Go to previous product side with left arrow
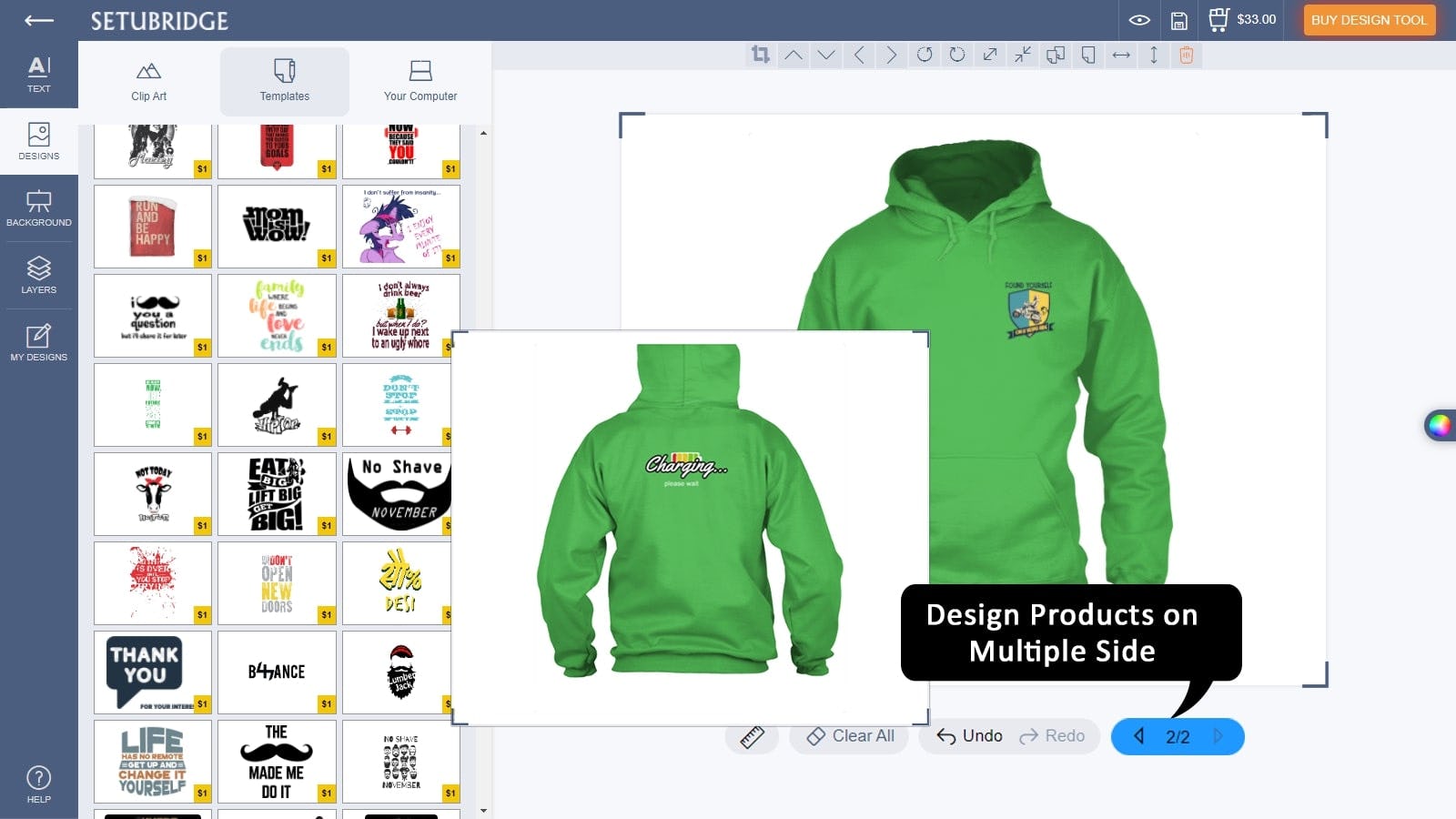Viewport: 1456px width, 819px height. (1137, 737)
